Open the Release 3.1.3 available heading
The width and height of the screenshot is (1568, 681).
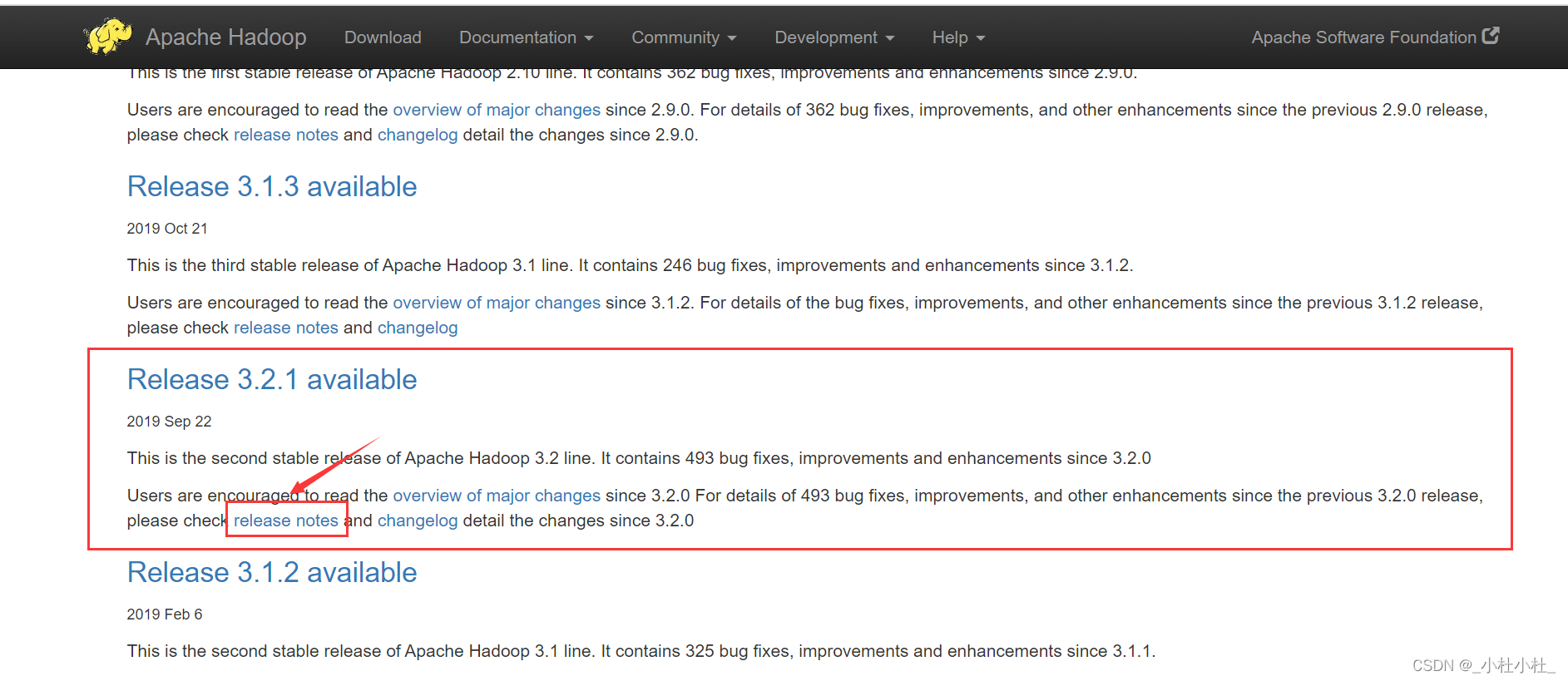[272, 186]
